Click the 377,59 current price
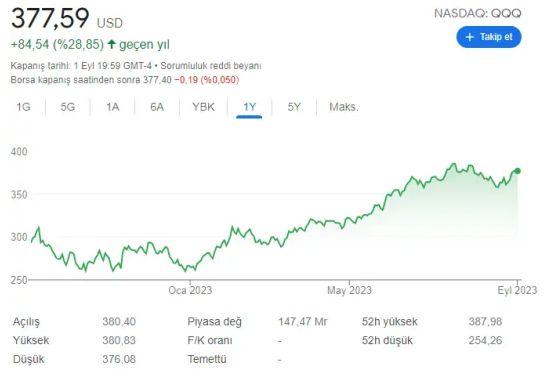This screenshot has width=557, height=372. click(50, 18)
